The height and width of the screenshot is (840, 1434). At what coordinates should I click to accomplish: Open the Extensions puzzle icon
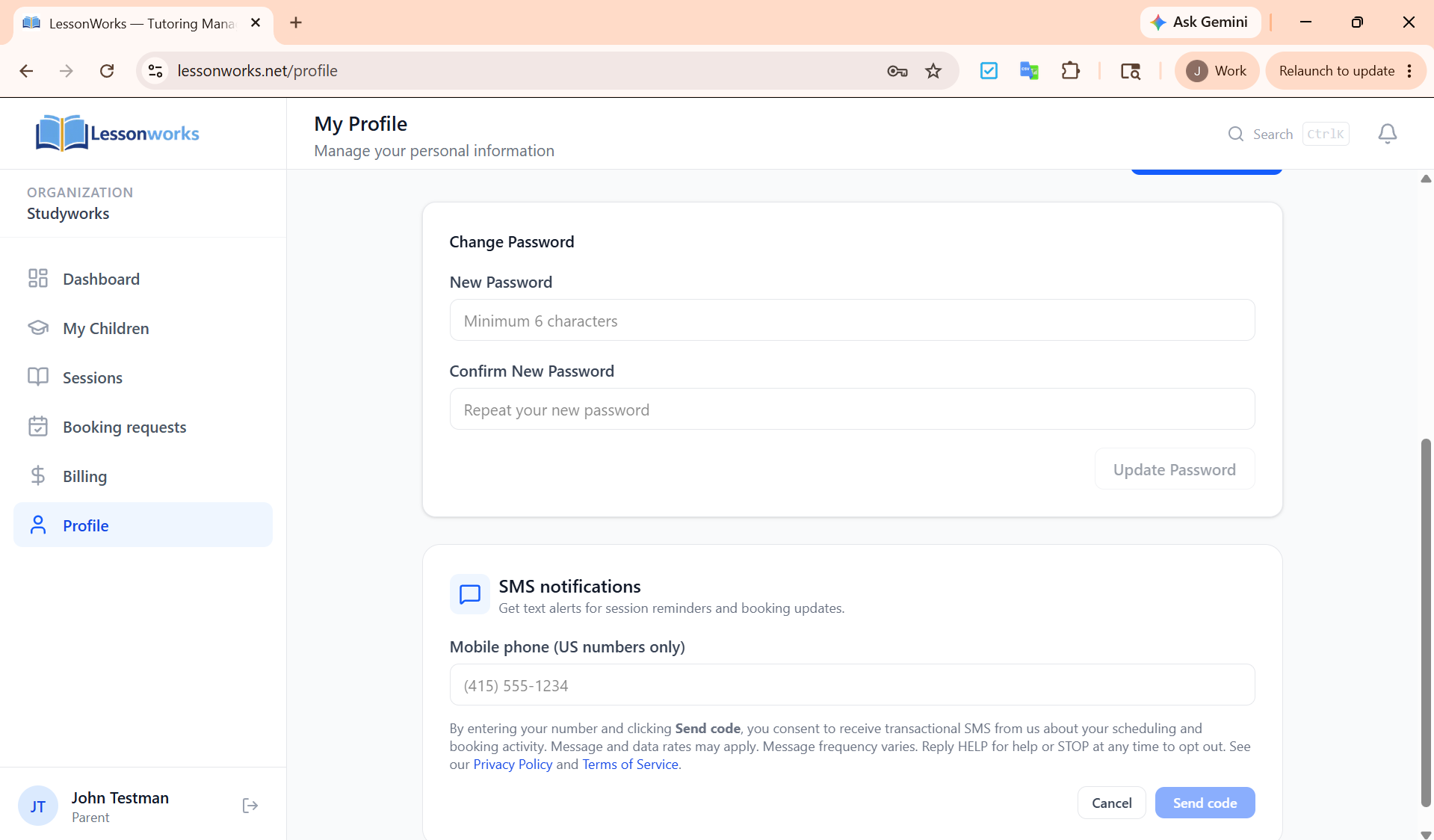coord(1070,71)
